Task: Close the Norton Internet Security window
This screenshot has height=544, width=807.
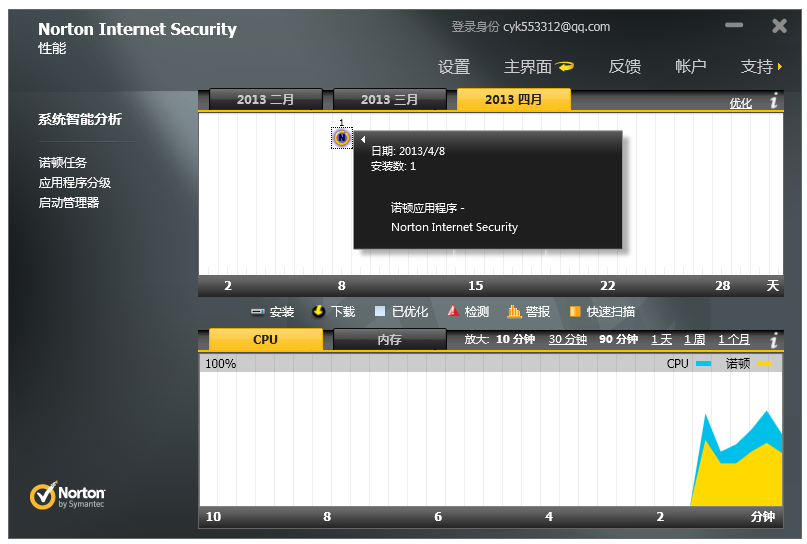Action: (x=779, y=26)
